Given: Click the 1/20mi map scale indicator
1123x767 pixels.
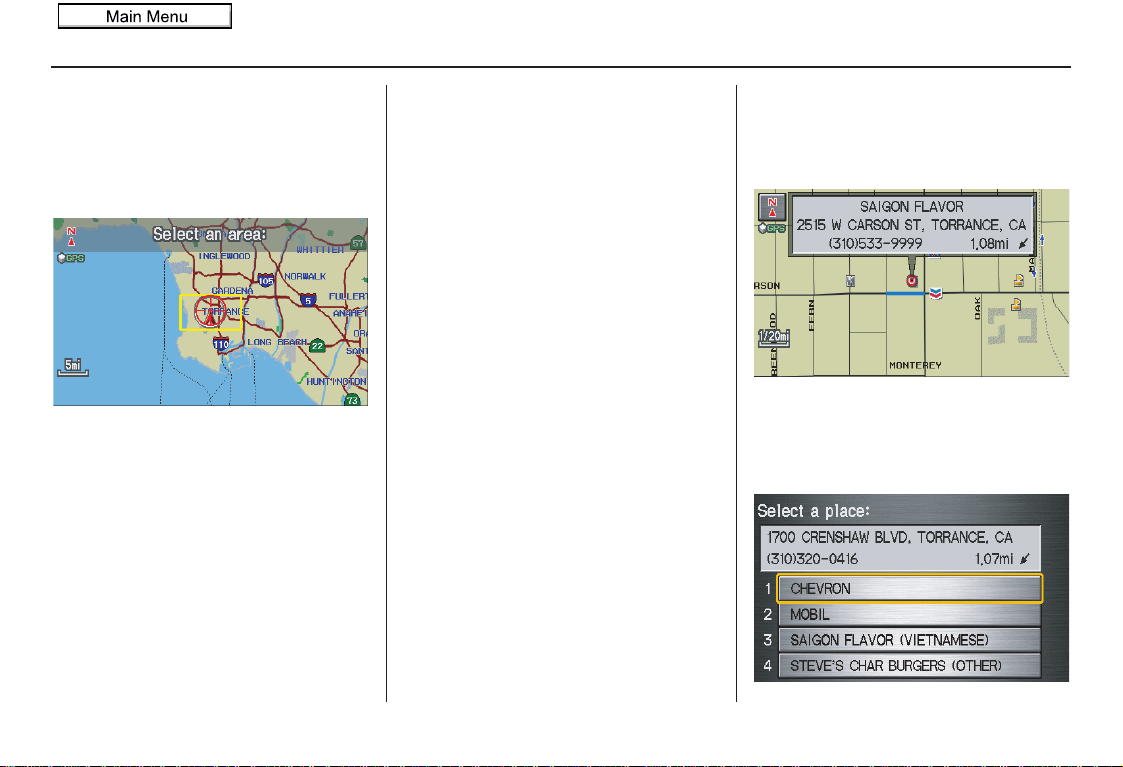Looking at the screenshot, I should pyautogui.click(x=773, y=337).
